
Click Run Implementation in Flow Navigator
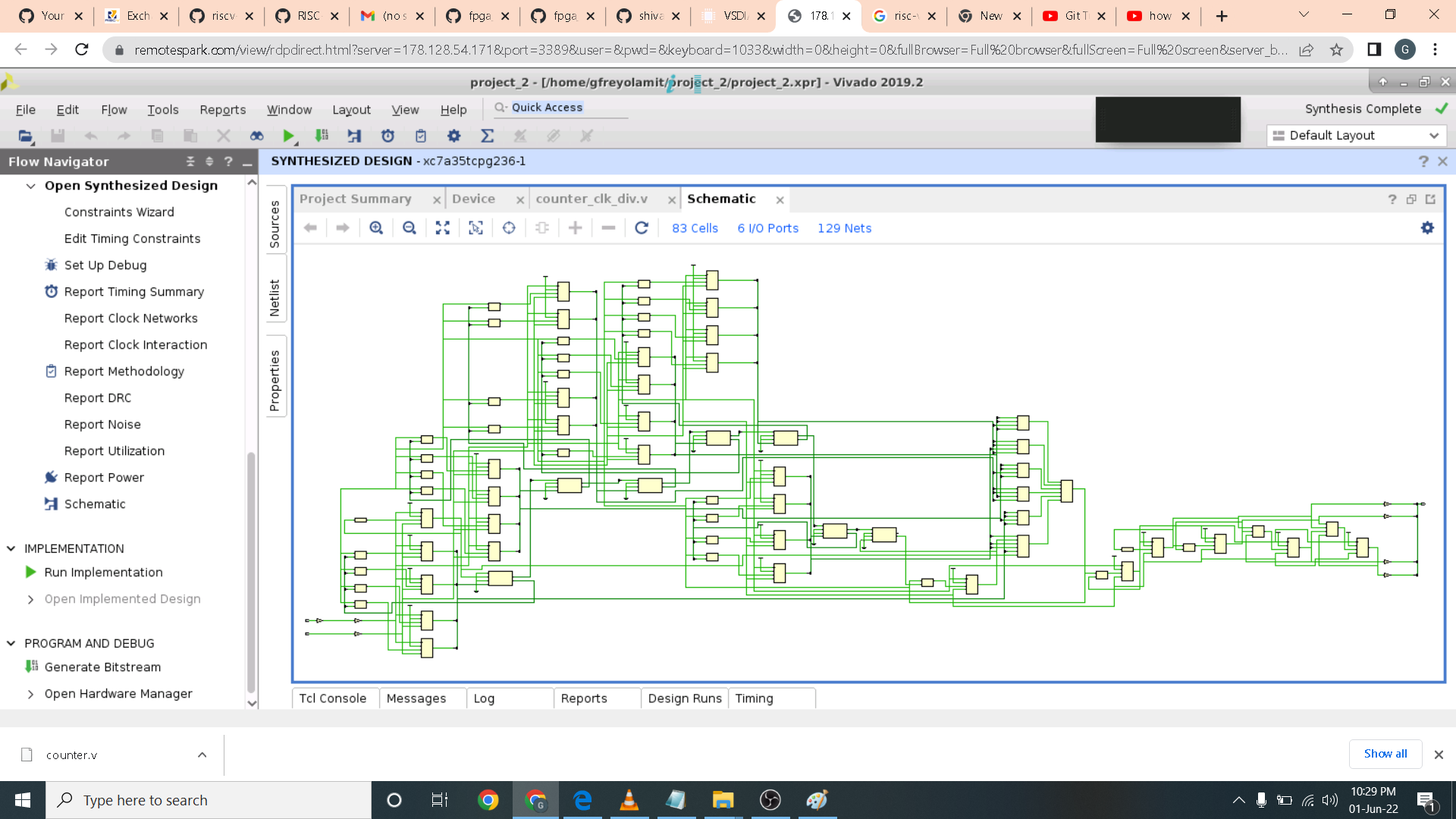click(103, 573)
